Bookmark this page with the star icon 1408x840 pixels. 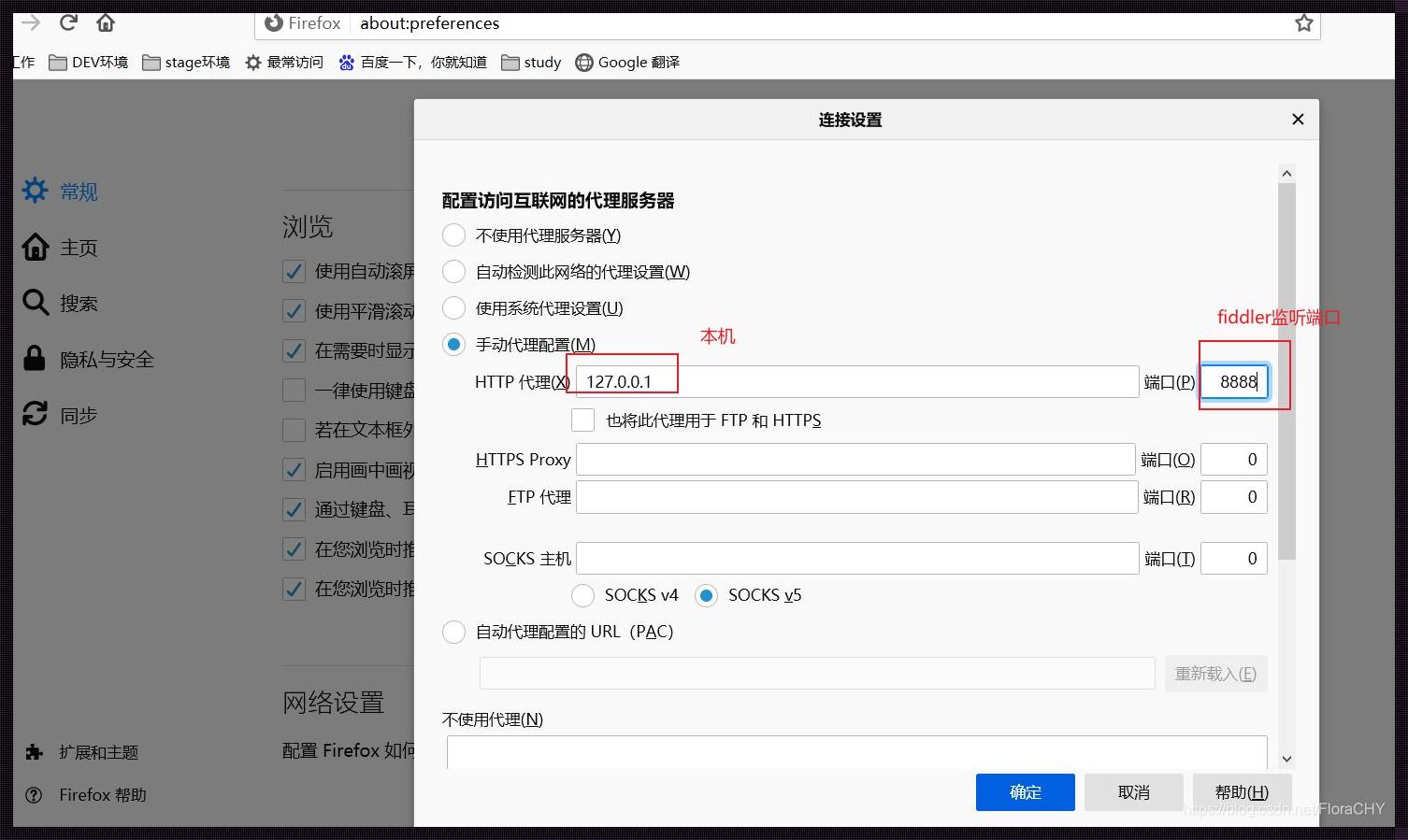point(1304,23)
